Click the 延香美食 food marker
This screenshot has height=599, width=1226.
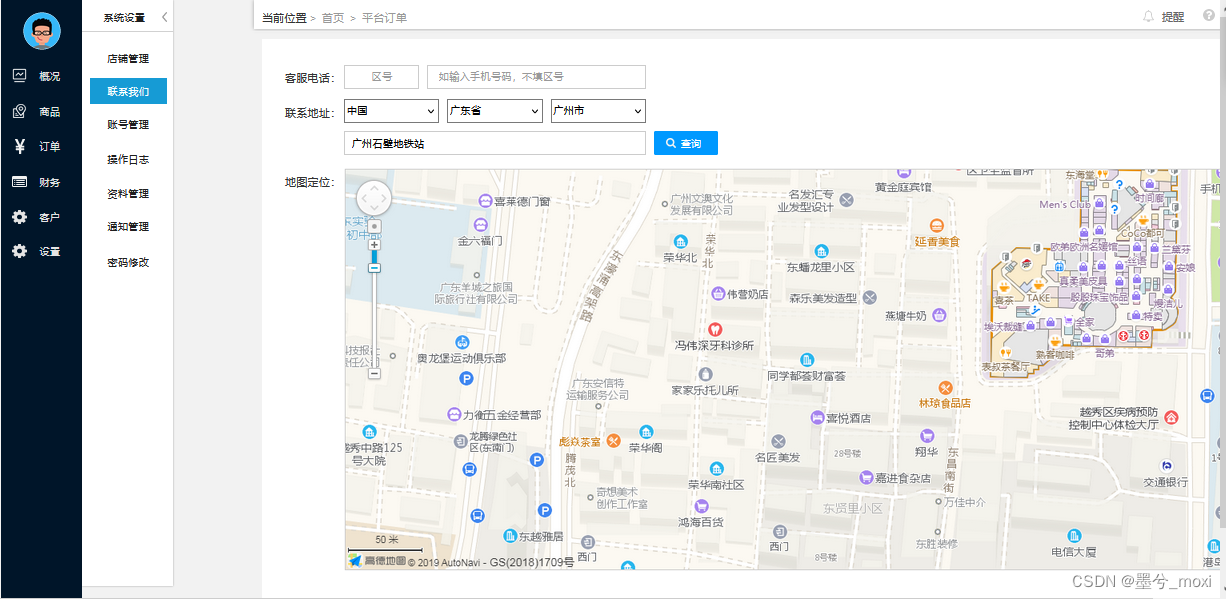coord(936,225)
